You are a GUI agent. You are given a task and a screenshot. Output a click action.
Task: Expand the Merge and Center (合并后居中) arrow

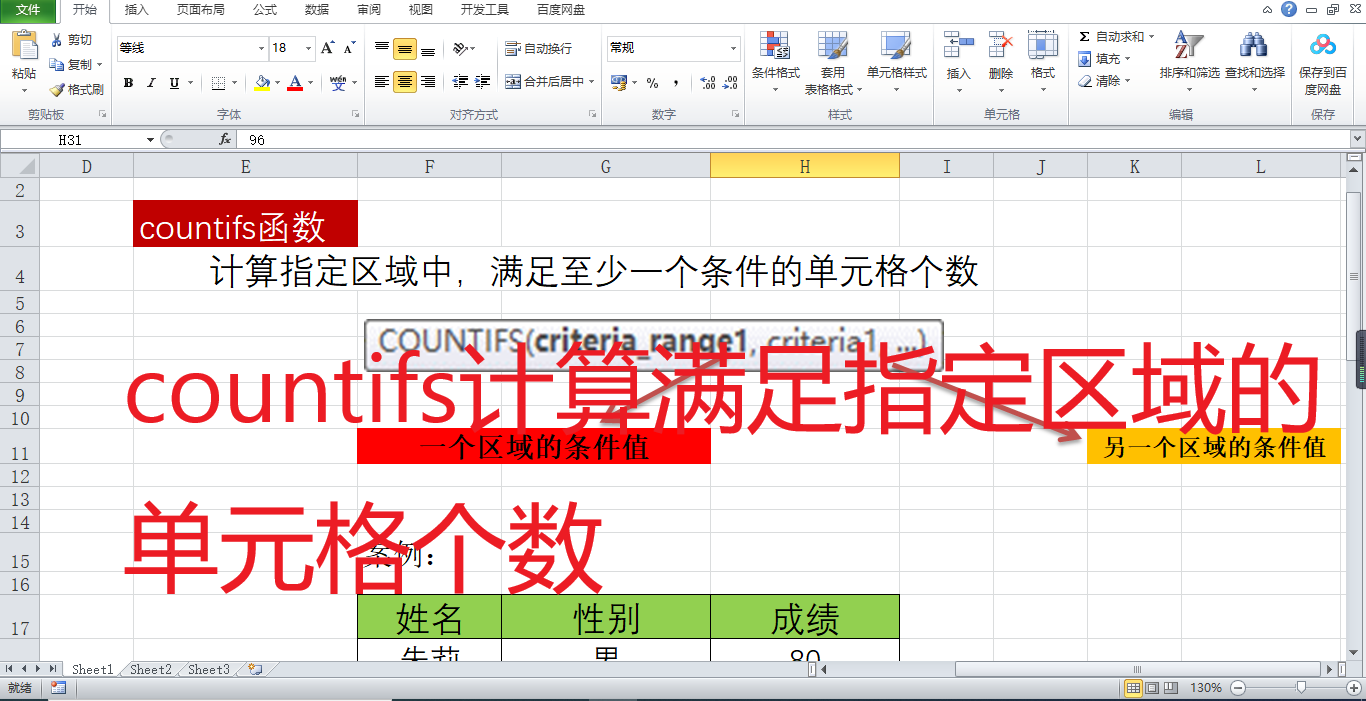point(591,82)
